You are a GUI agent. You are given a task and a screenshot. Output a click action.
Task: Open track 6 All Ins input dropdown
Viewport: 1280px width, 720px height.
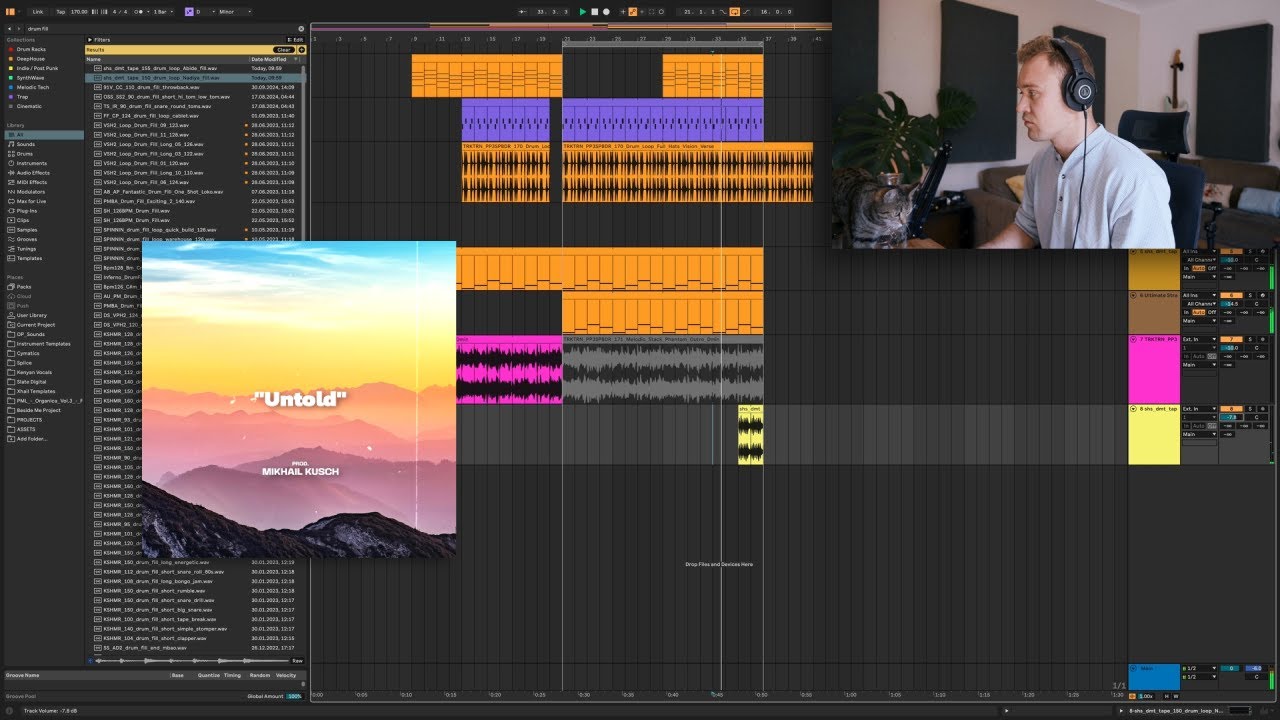point(1199,295)
